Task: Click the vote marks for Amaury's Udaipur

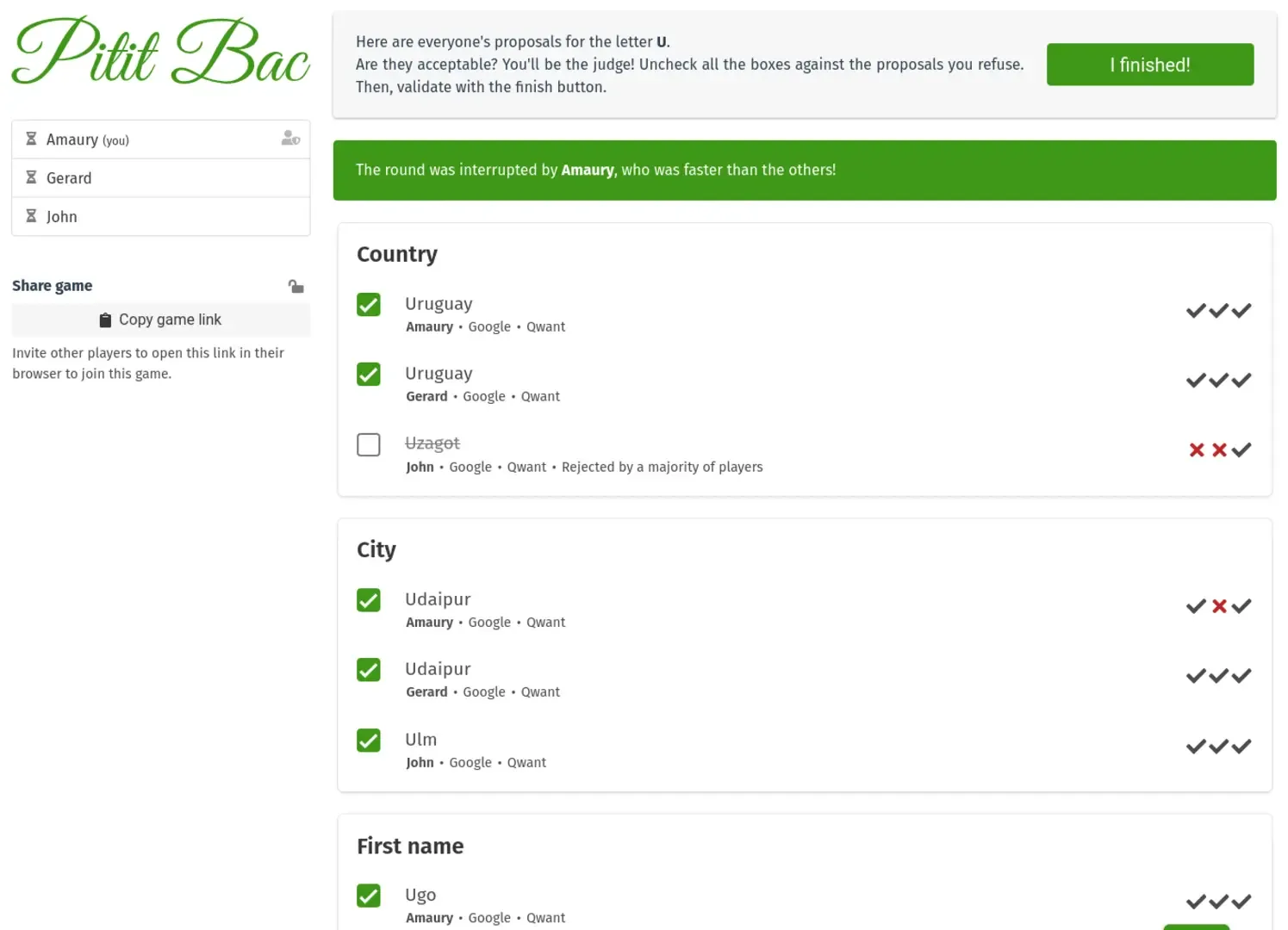Action: point(1218,606)
